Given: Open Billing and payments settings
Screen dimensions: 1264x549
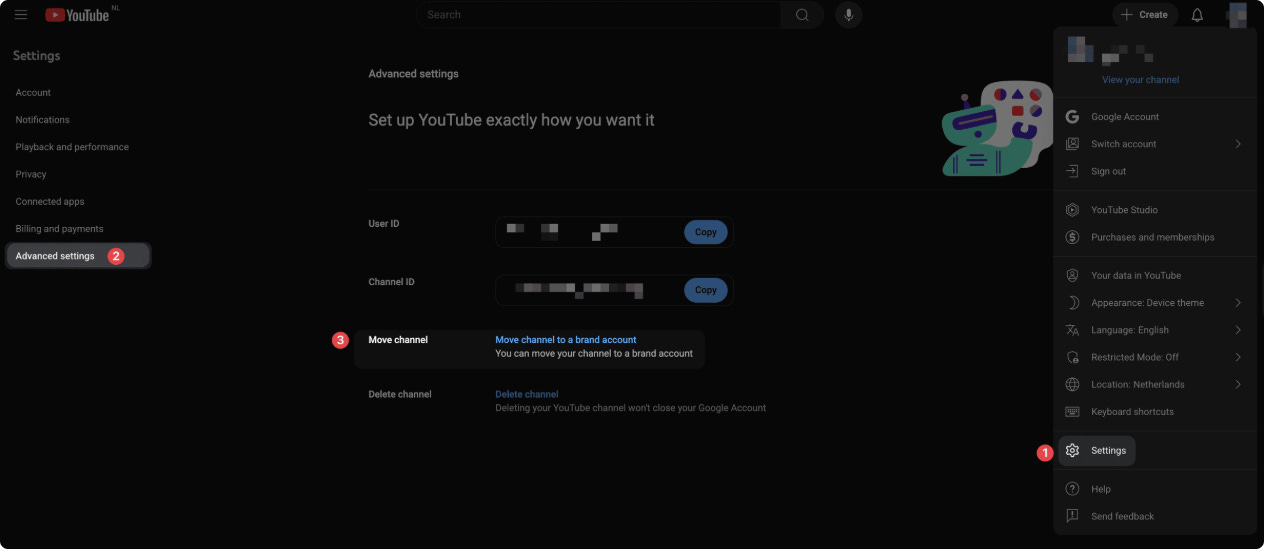Looking at the screenshot, I should point(59,229).
